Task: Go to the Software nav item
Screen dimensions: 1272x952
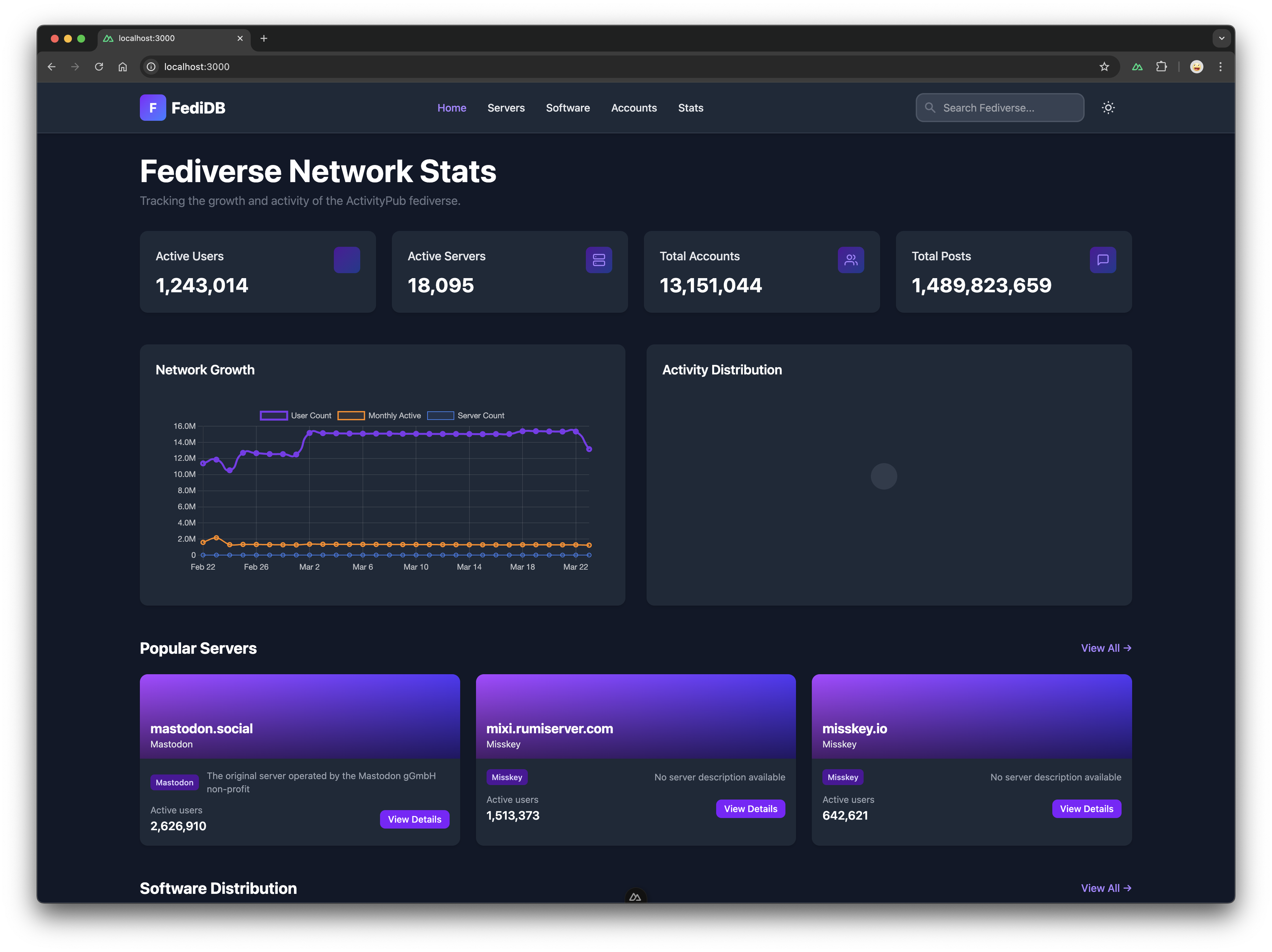Action: click(x=567, y=107)
